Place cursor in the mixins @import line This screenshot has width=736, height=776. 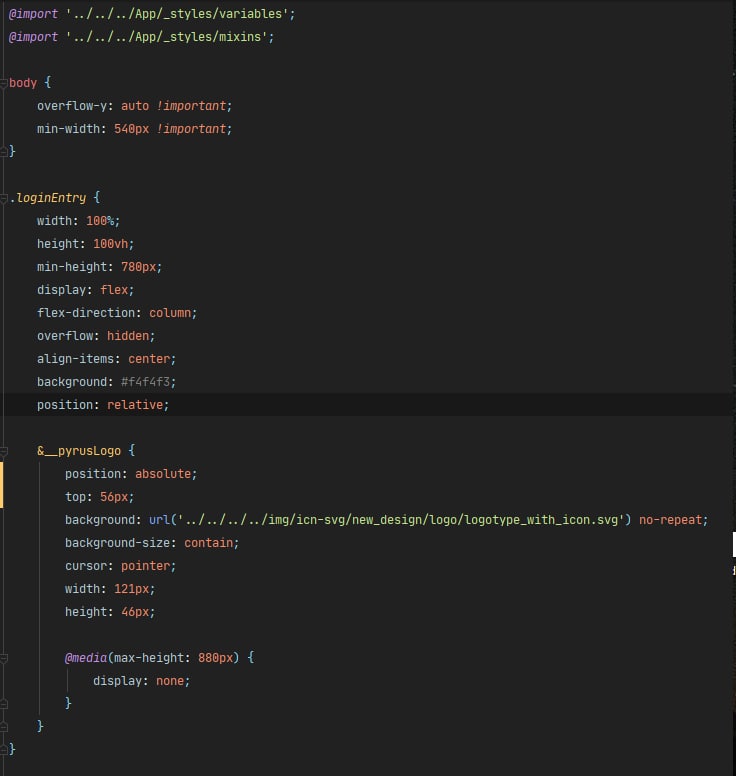141,37
